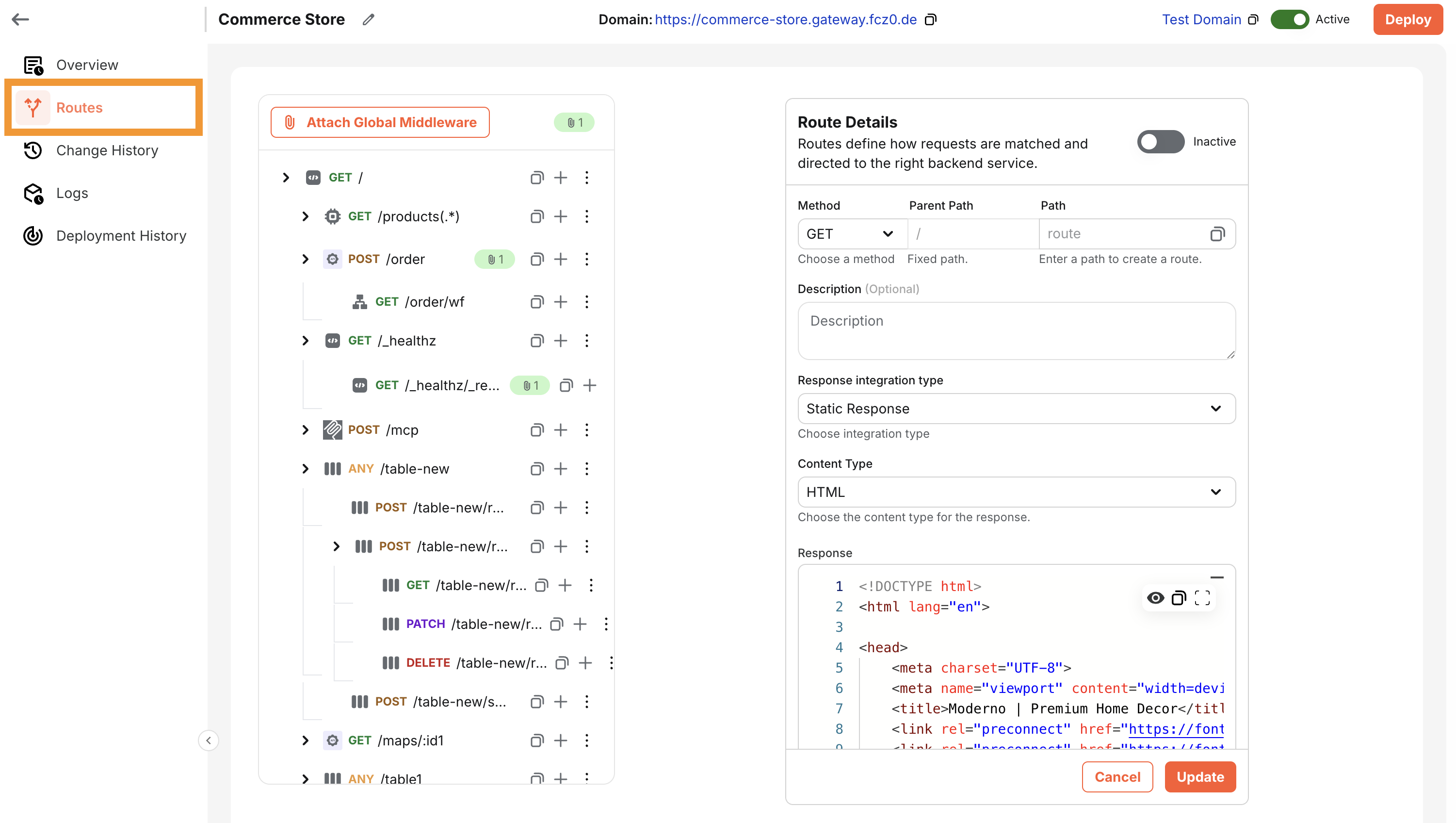The width and height of the screenshot is (1456, 823).
Task: Add child route under GET /_healthz
Action: 560,341
